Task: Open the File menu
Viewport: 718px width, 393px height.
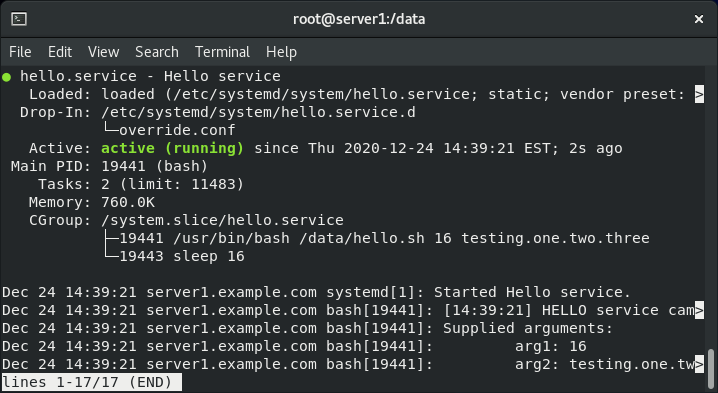Action: pos(20,52)
